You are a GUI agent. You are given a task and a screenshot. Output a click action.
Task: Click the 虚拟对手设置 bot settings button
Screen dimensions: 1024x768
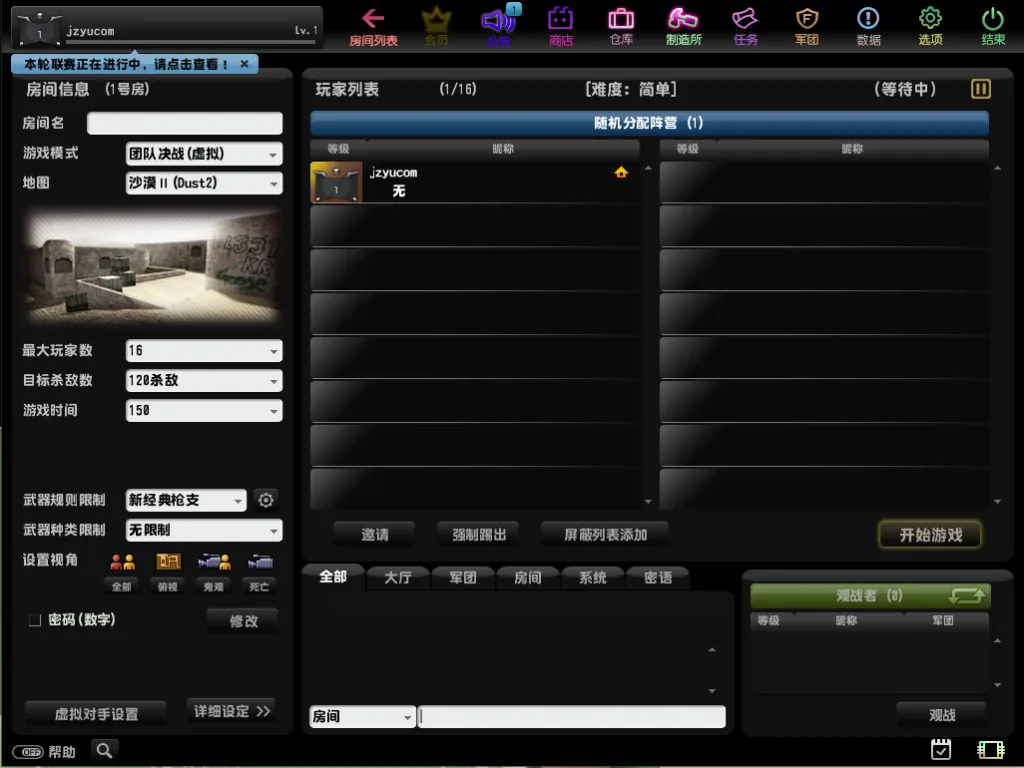click(96, 713)
